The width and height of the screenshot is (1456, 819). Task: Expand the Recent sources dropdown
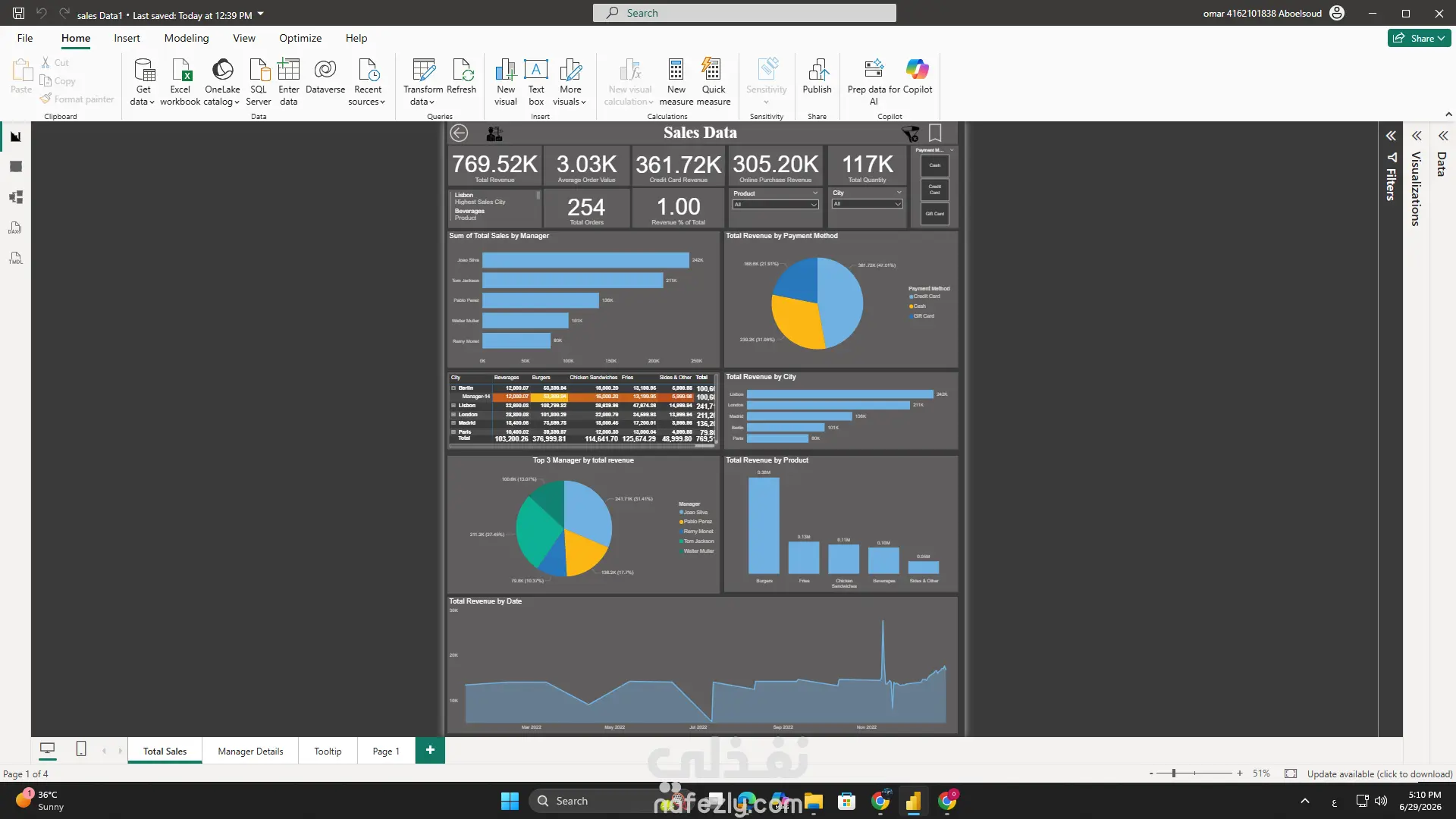click(x=368, y=82)
